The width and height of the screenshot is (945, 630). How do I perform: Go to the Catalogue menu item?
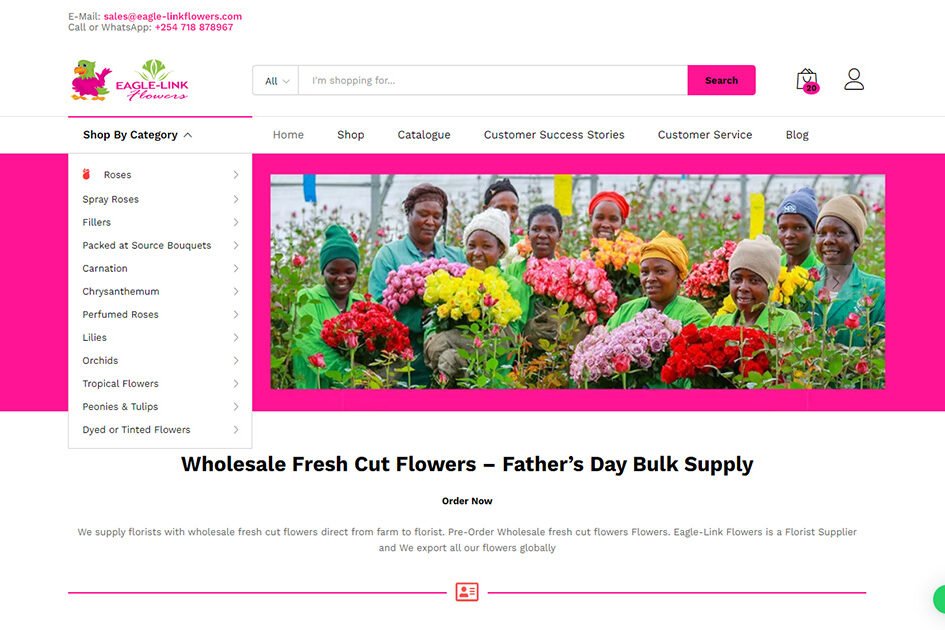424,135
